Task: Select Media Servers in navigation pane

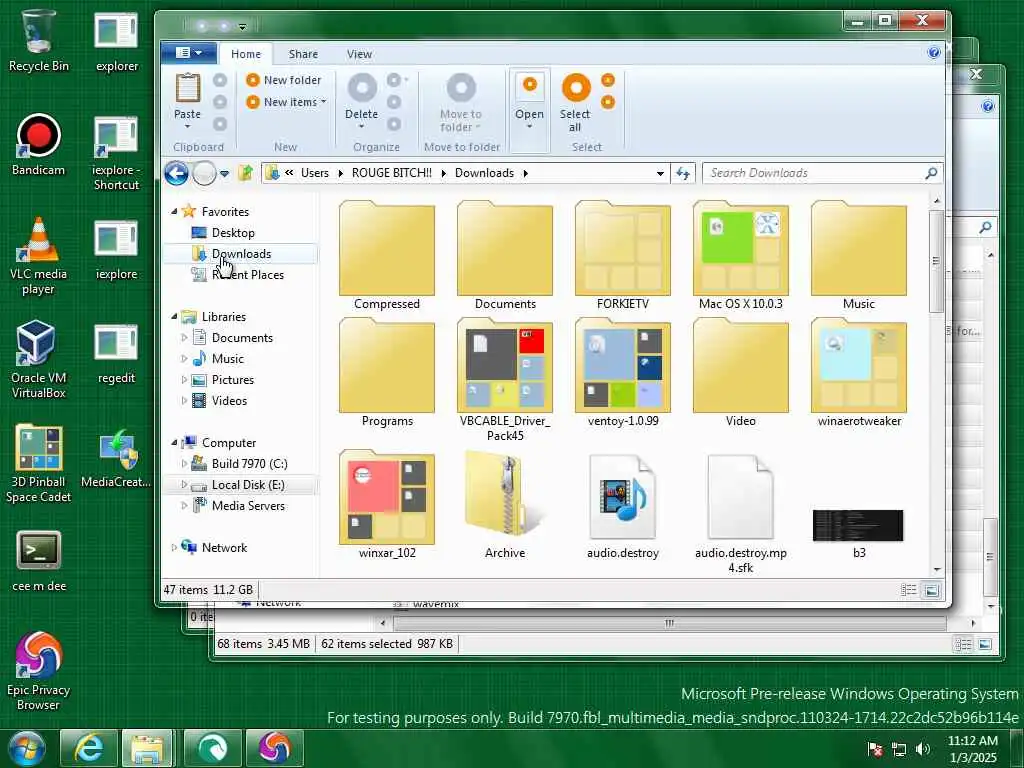Action: coord(248,505)
